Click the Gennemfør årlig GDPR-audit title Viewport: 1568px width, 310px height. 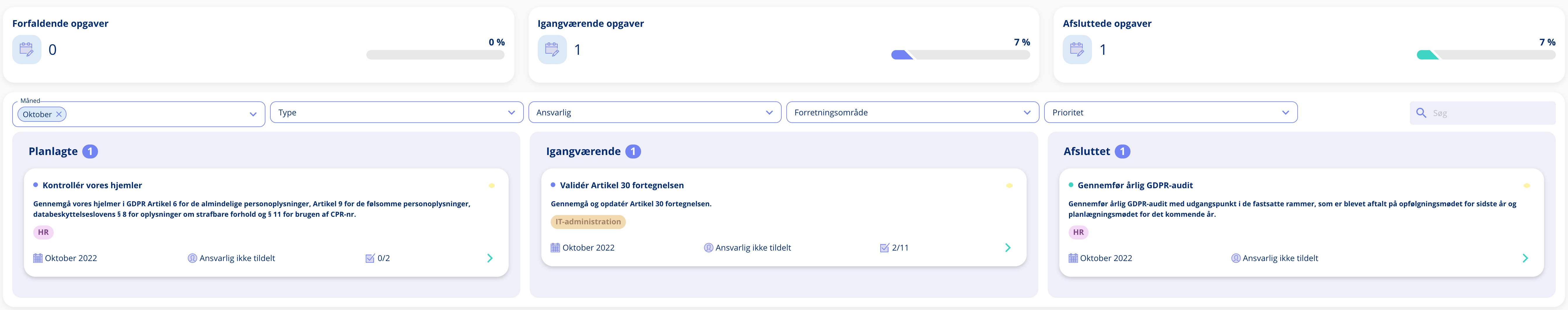point(1135,185)
